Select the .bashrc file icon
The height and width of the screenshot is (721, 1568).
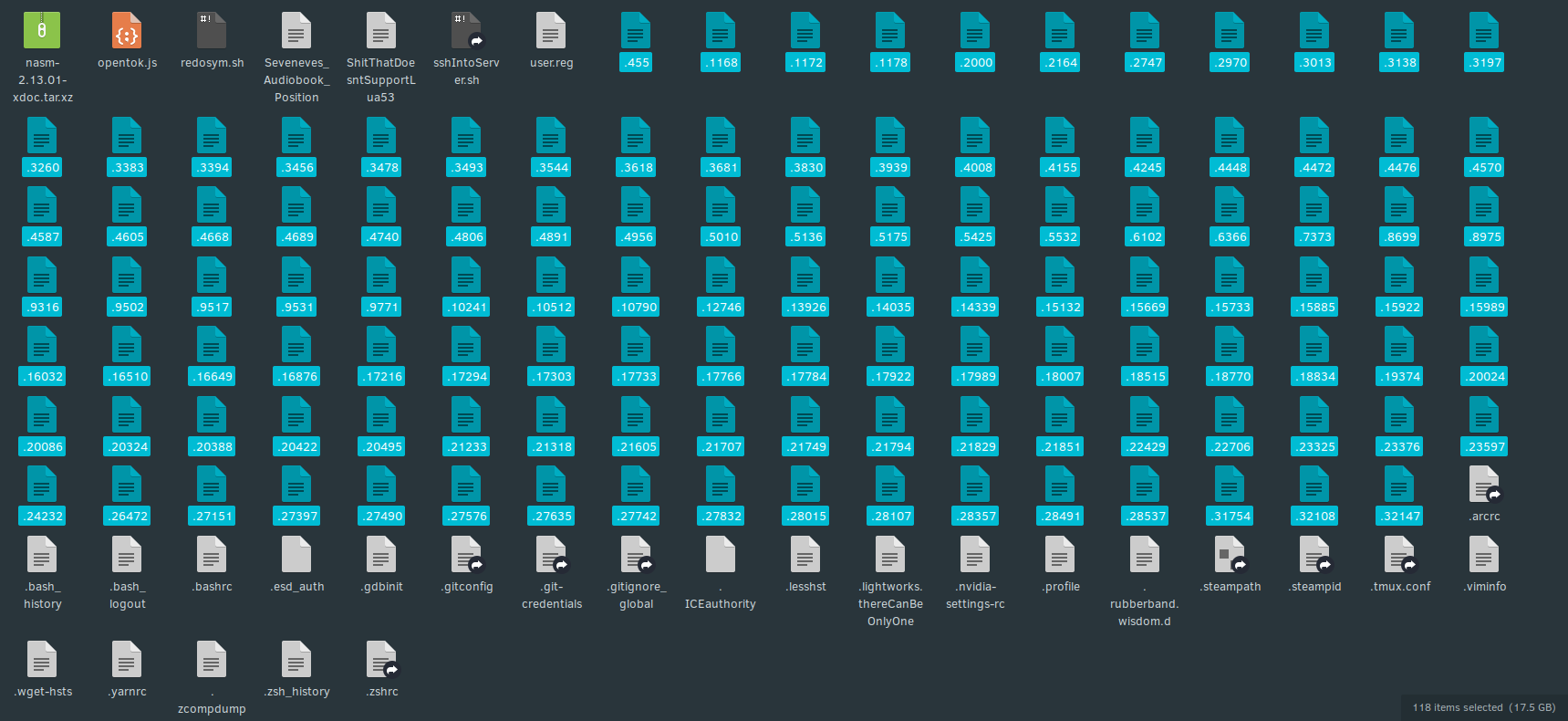pos(212,554)
